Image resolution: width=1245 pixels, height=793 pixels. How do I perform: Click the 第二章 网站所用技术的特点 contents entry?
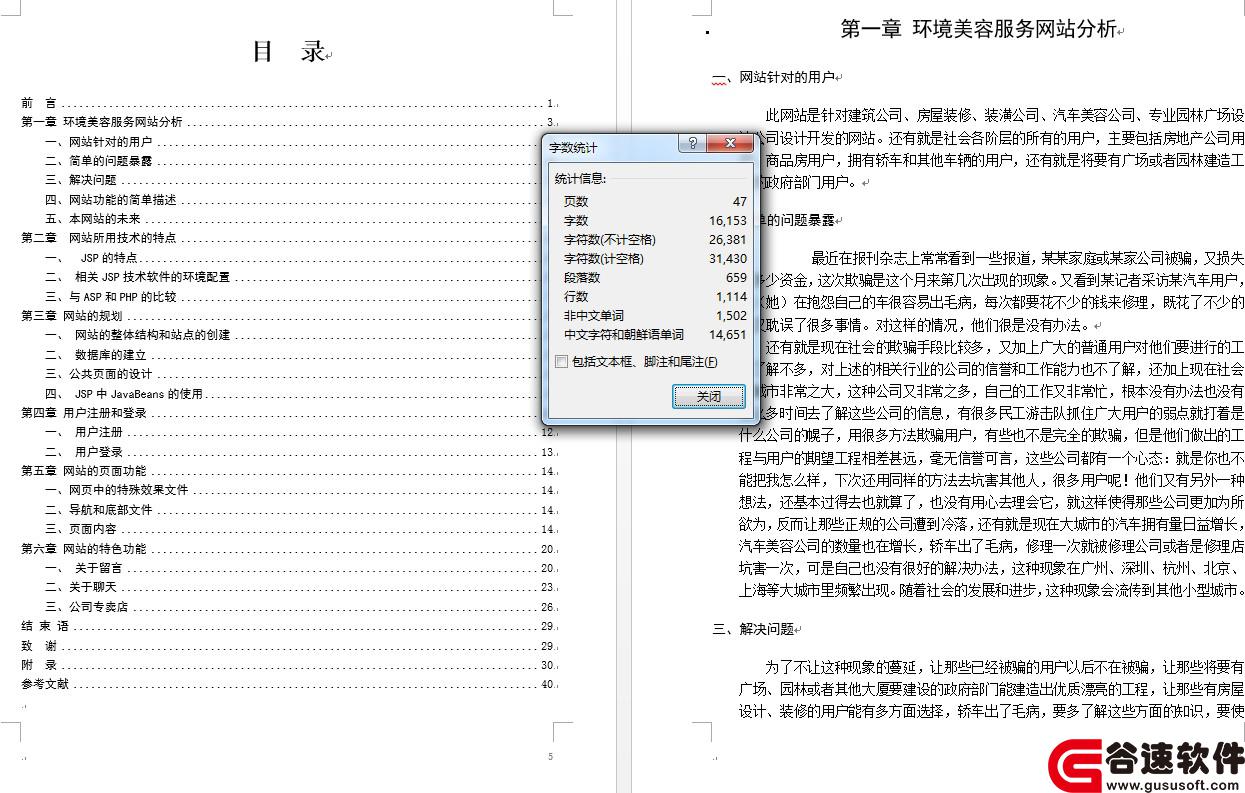[288, 238]
